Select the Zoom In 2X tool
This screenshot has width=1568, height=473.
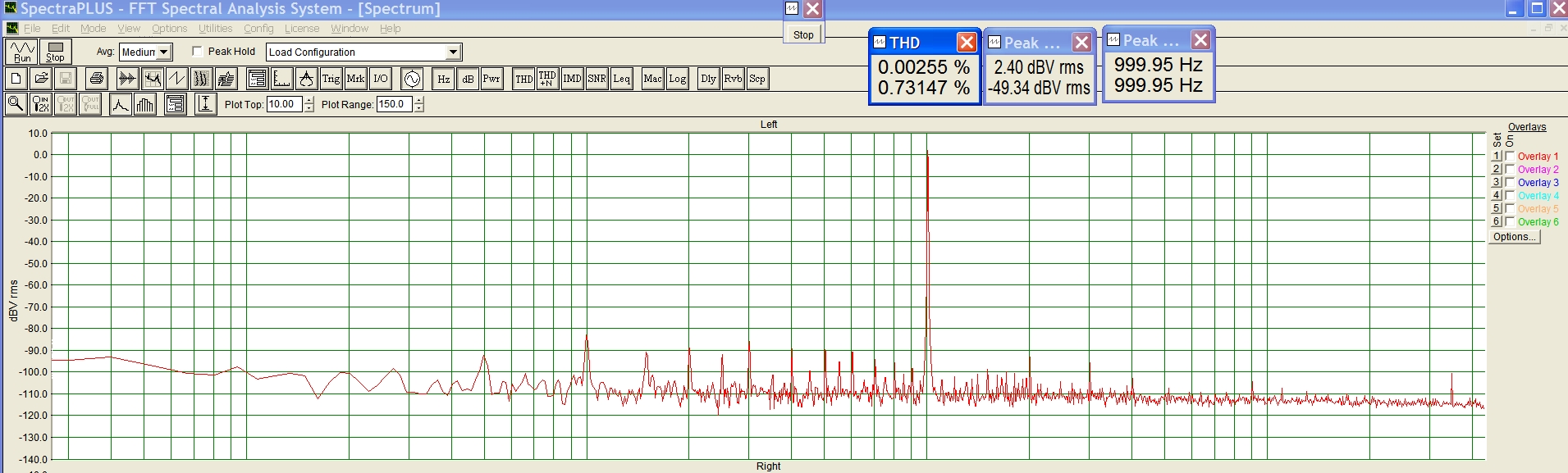pos(40,104)
